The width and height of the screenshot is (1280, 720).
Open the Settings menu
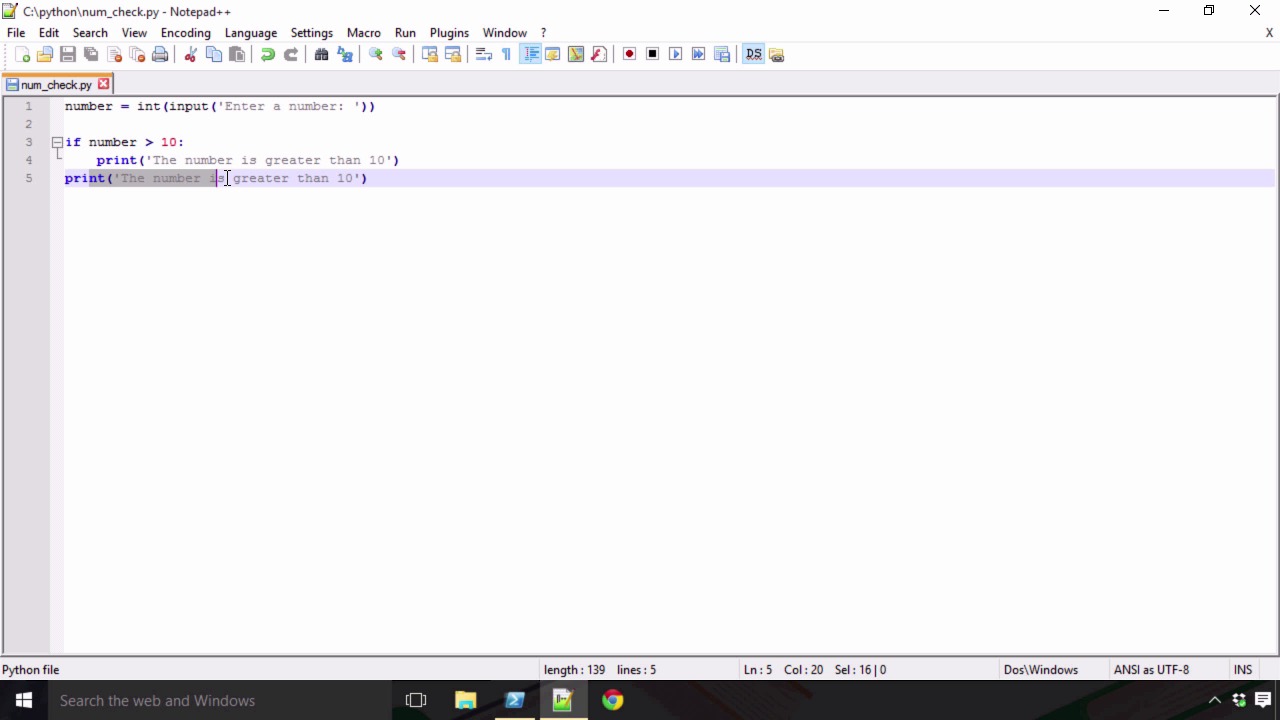[x=312, y=32]
